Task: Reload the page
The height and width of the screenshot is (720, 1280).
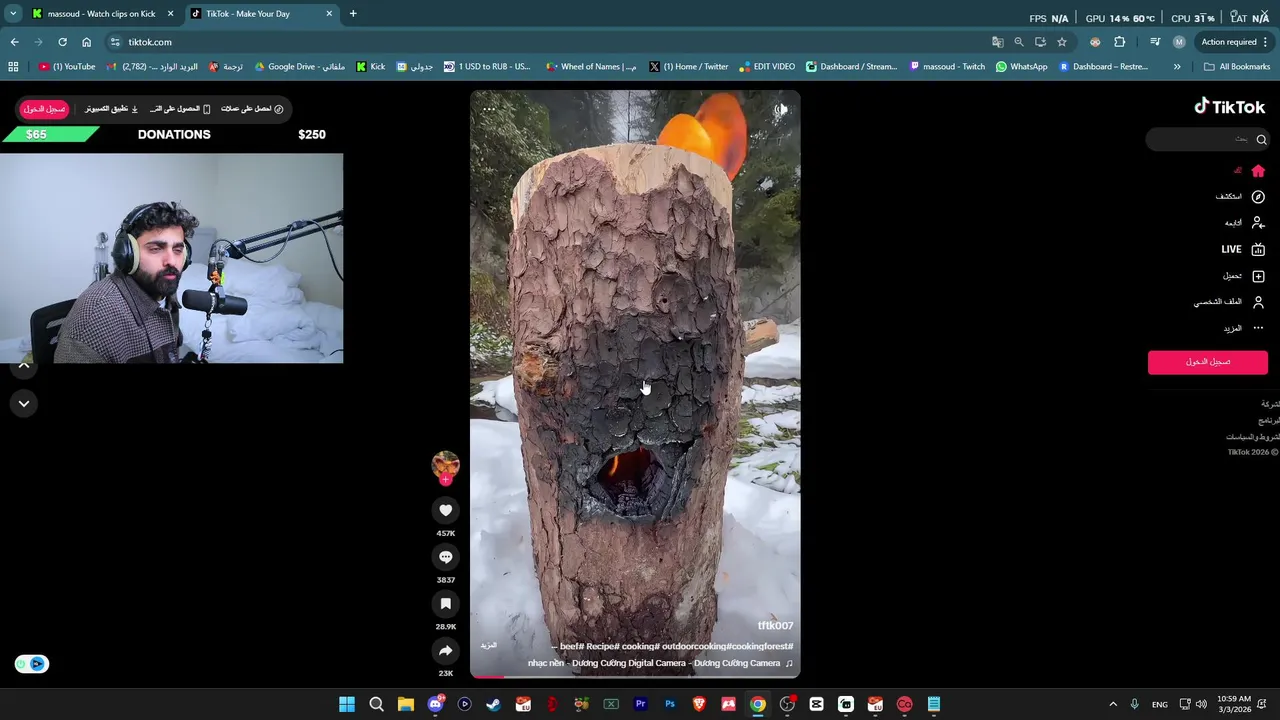Action: [62, 42]
